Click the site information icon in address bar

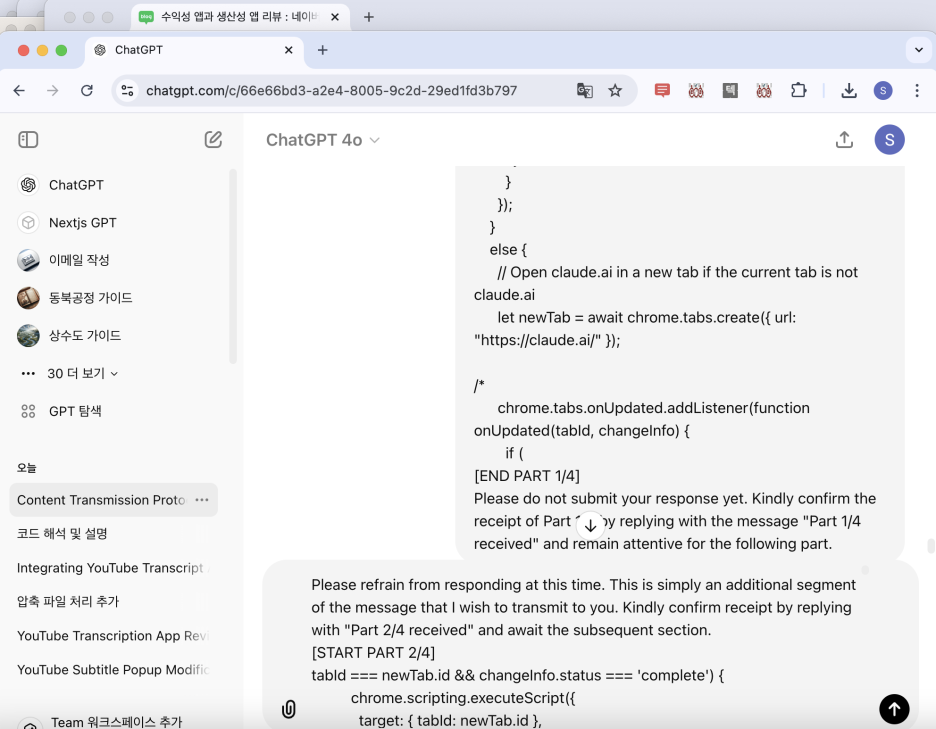[x=127, y=90]
